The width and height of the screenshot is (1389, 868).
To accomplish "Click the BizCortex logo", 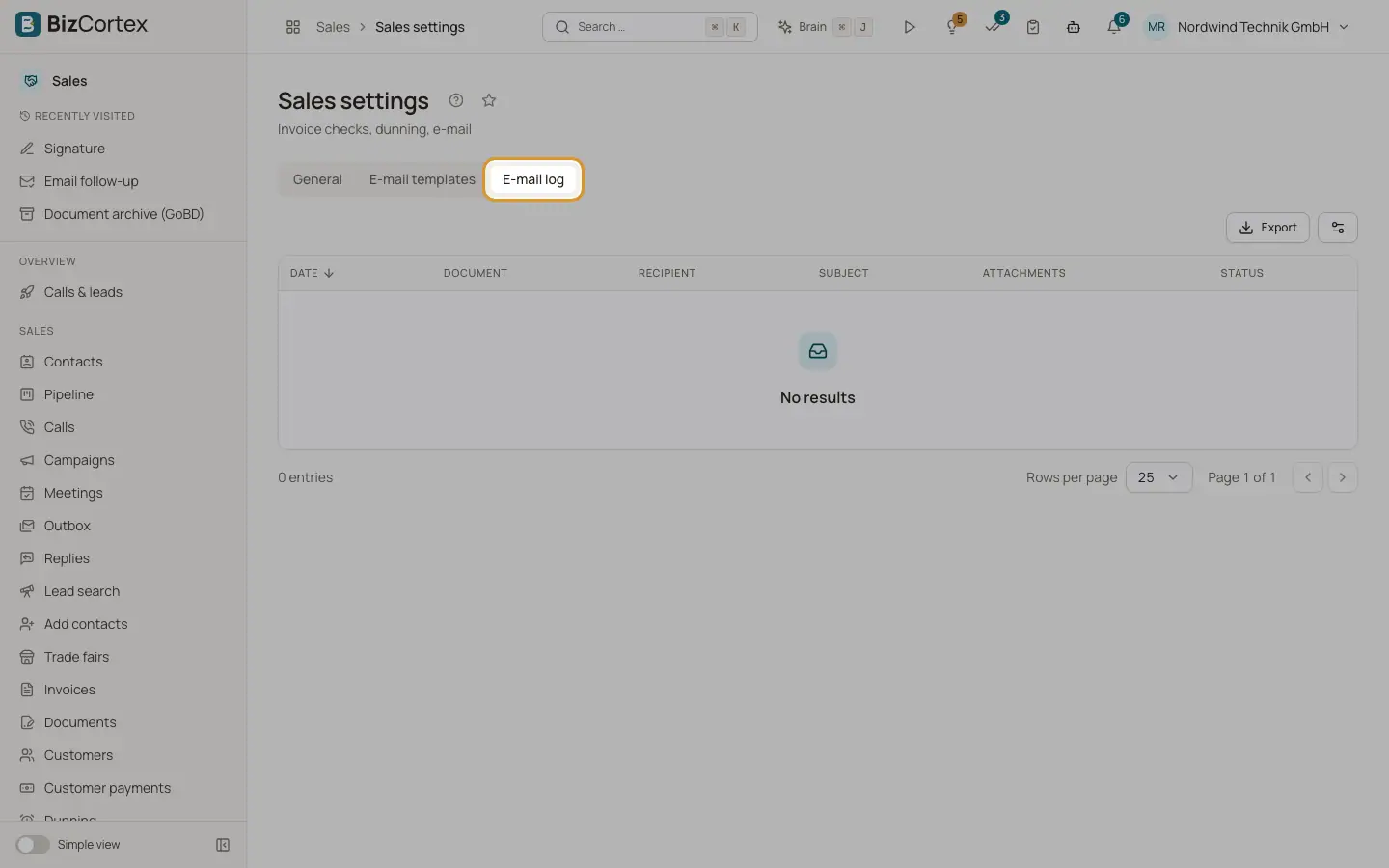I will point(82,24).
